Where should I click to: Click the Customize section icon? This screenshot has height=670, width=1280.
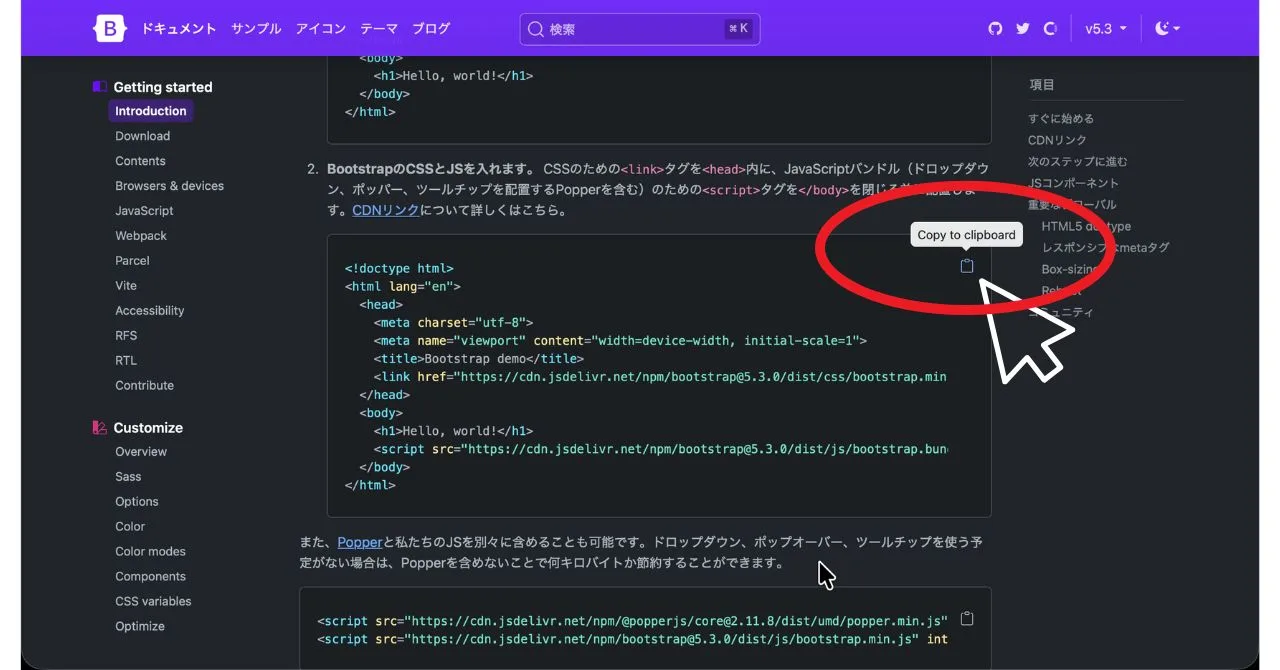click(x=99, y=428)
